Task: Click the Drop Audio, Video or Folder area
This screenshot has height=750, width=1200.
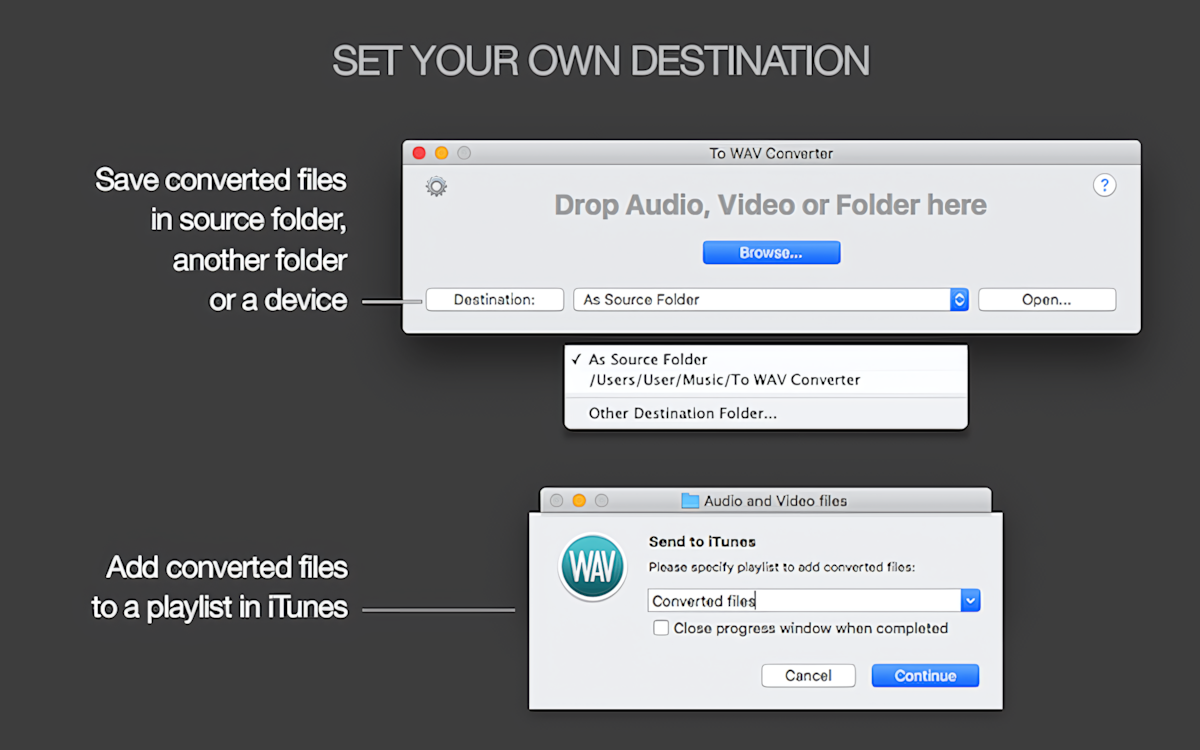Action: tap(770, 205)
